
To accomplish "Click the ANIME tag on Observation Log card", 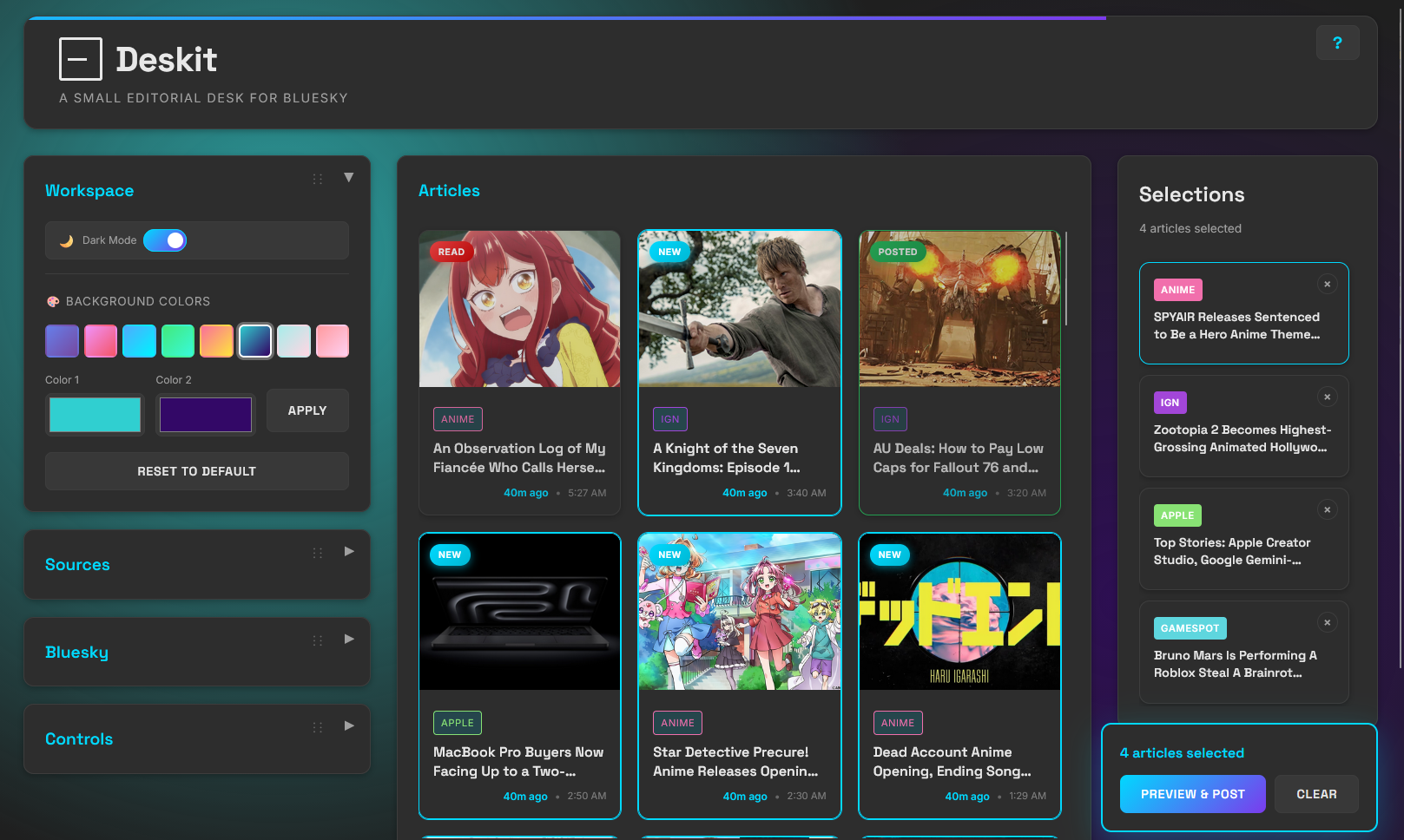I will (458, 419).
